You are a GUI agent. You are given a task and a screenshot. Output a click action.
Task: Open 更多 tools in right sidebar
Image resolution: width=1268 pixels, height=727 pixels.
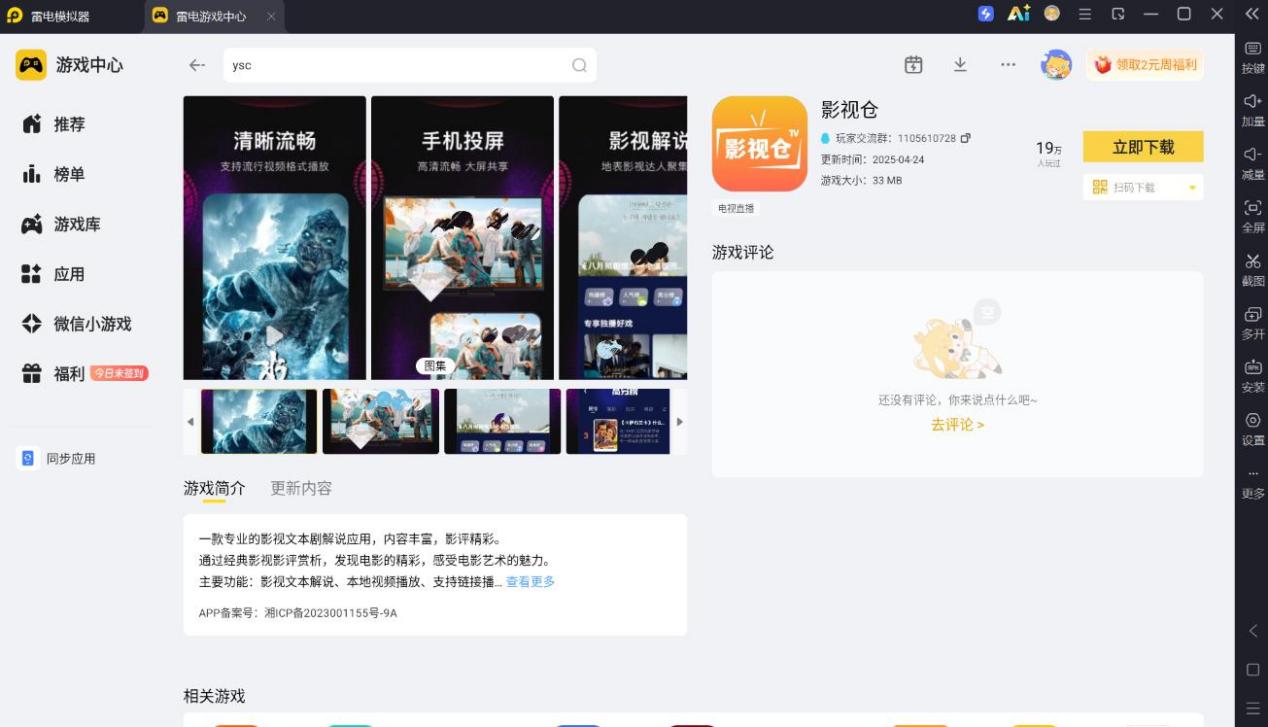pos(1253,484)
